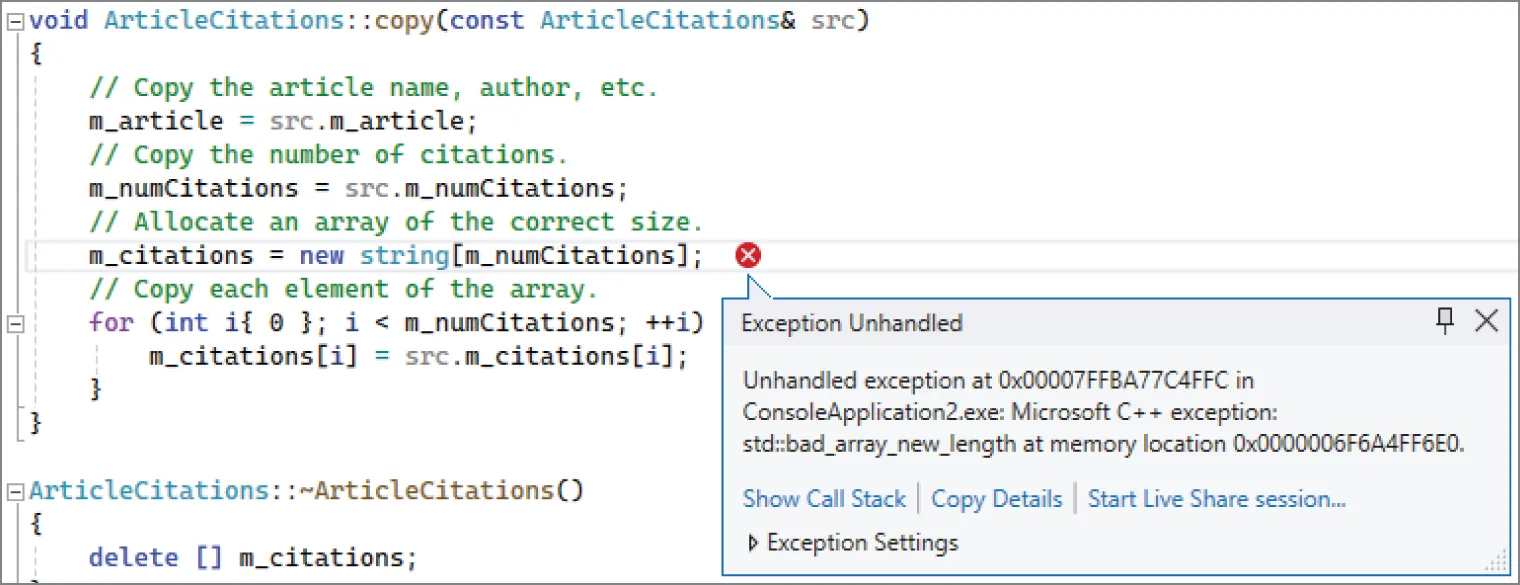Pin the Exception Unhandled popup
Screen dimensions: 1520x585
coord(1444,322)
